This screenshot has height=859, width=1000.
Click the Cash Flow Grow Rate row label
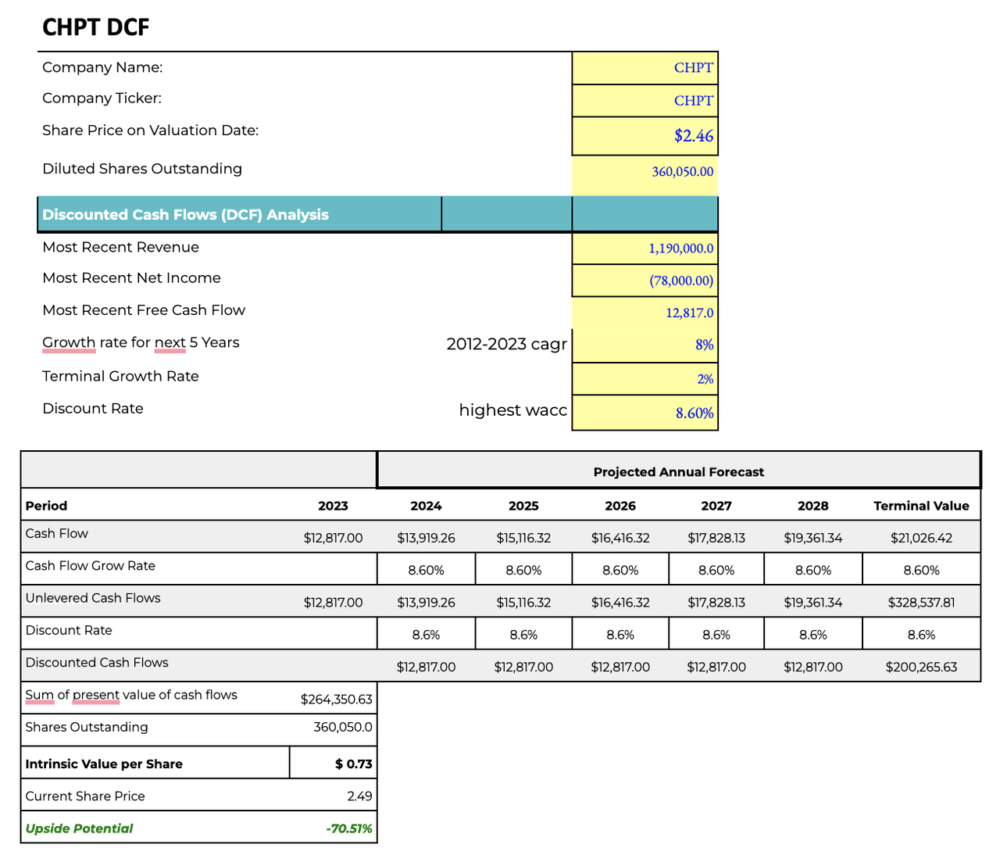(90, 566)
